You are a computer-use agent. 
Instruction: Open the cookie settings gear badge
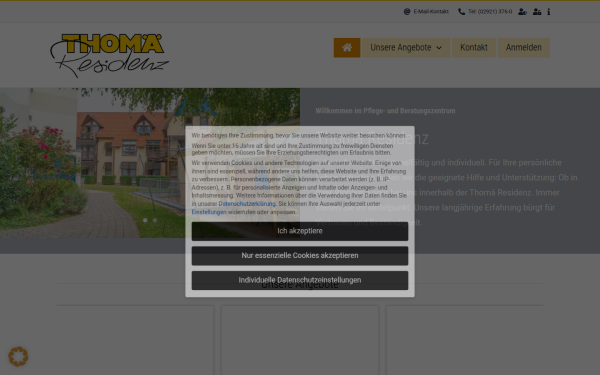(x=18, y=357)
